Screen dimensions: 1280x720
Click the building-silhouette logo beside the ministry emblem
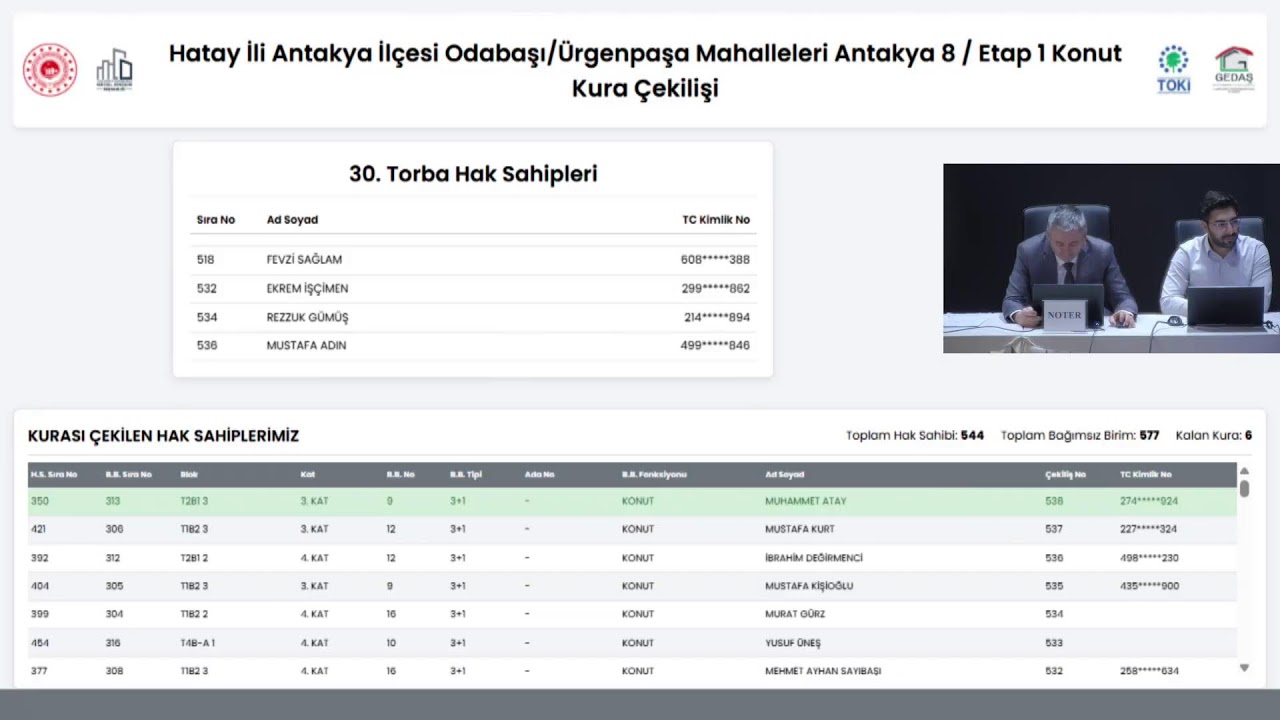click(114, 70)
